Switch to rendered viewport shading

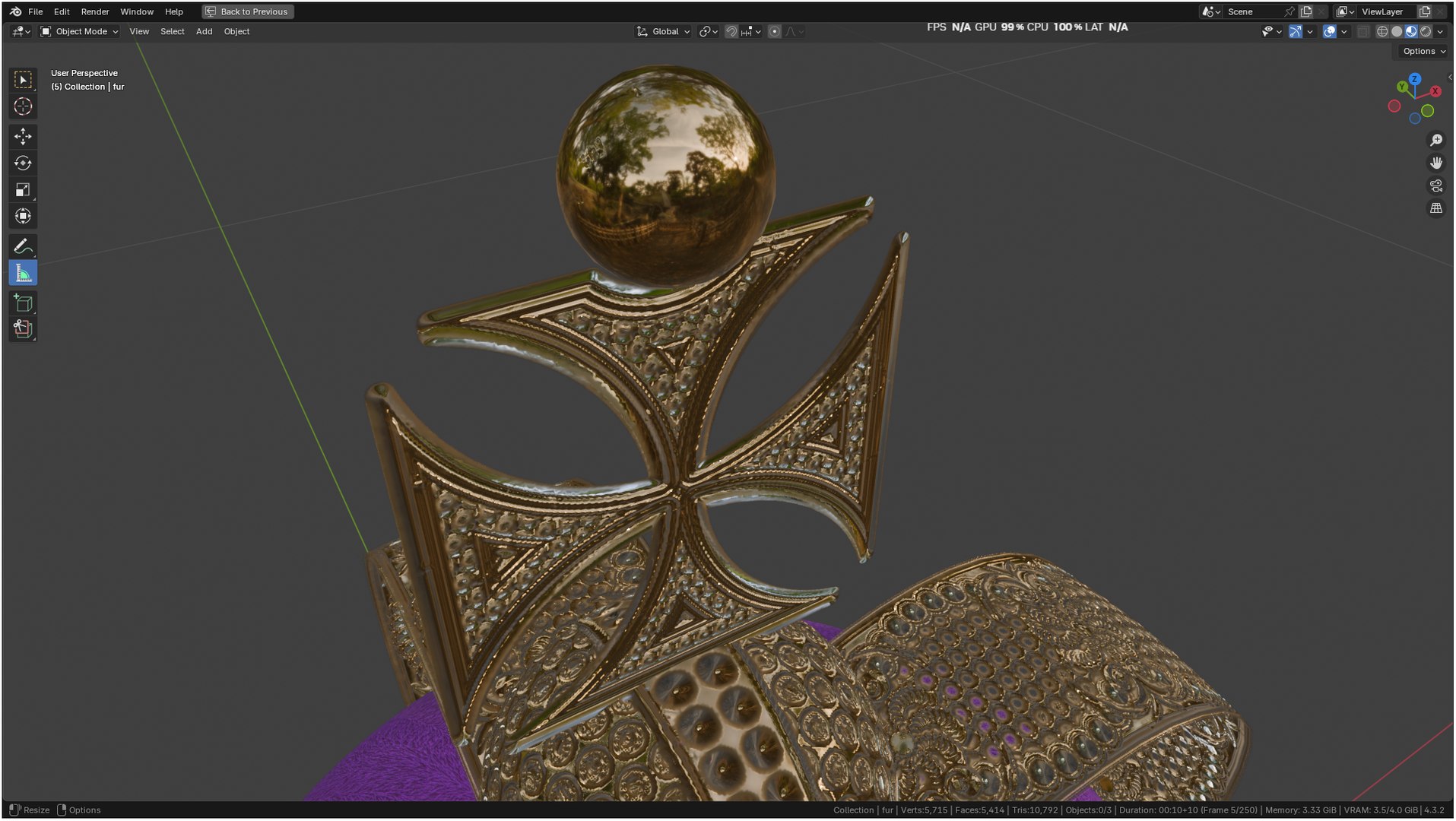point(1426,31)
